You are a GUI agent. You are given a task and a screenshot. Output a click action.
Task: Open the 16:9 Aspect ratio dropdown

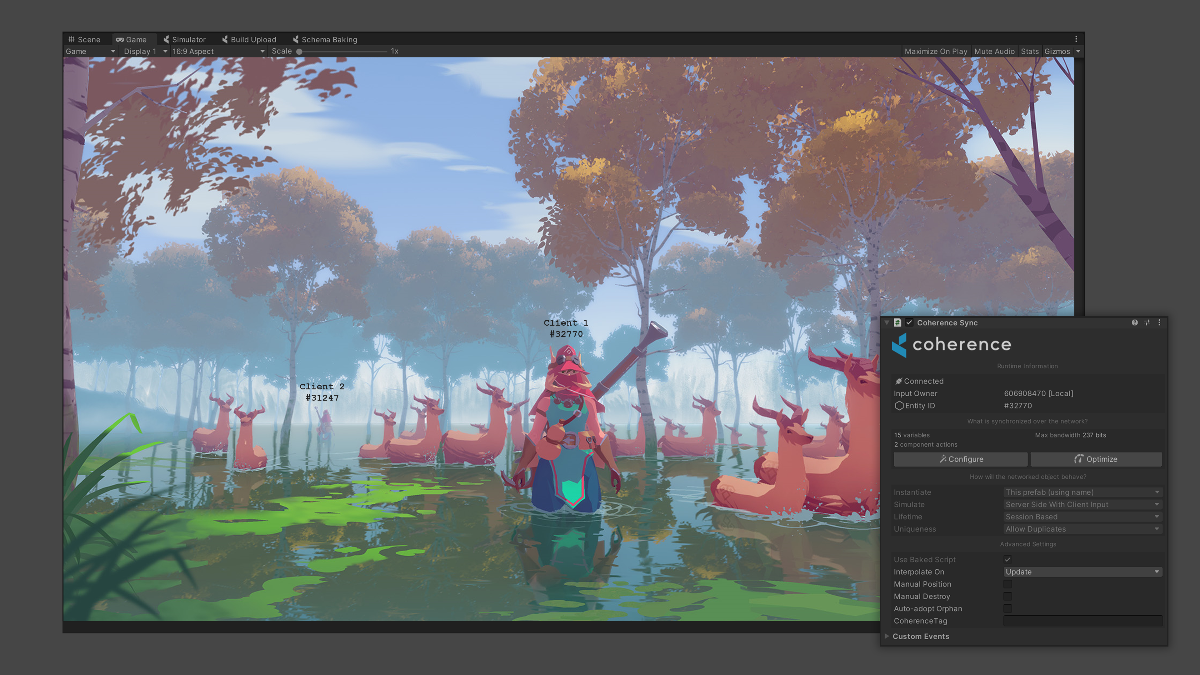(x=218, y=51)
